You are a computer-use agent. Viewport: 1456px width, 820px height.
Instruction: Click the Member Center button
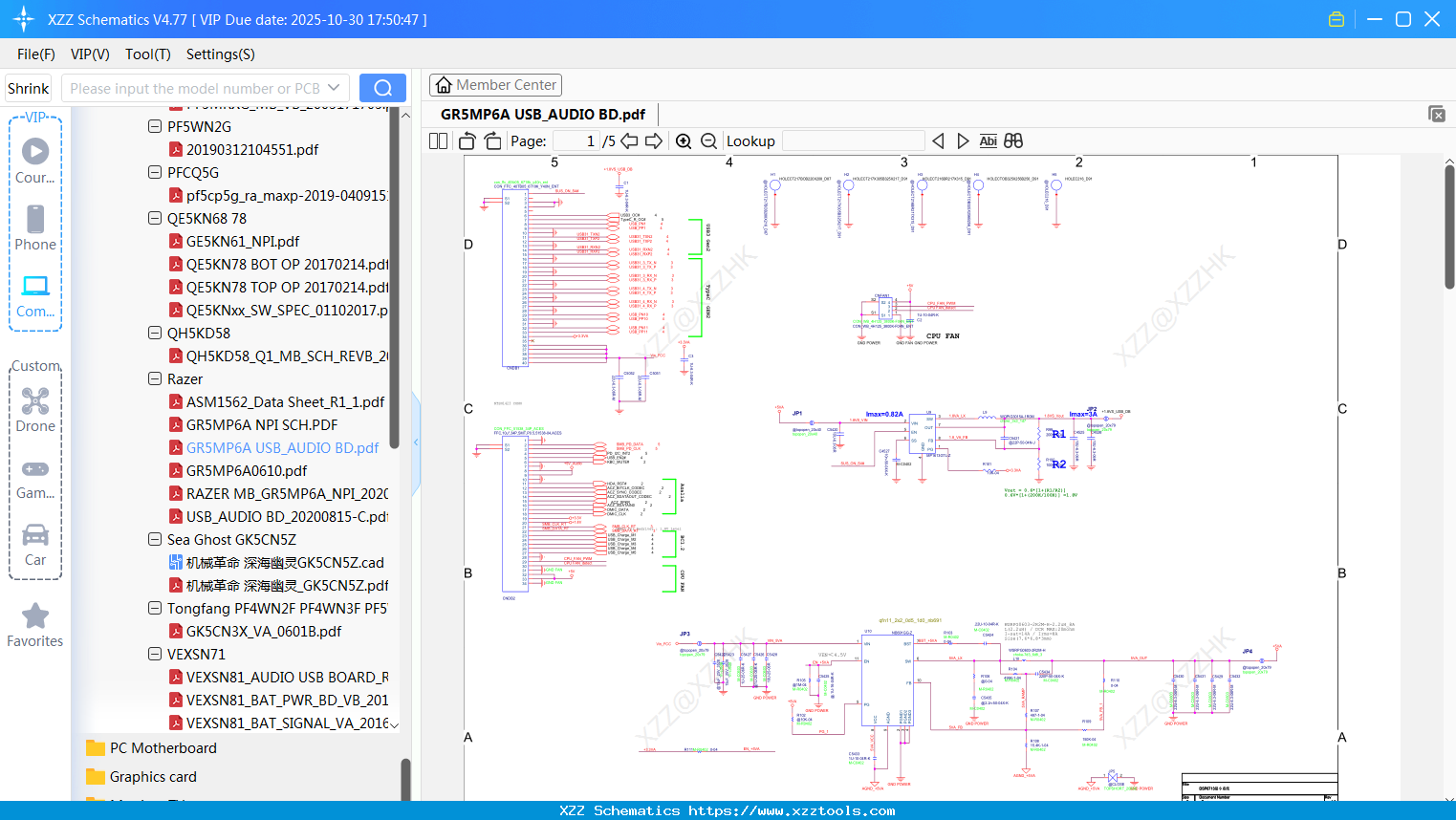pyautogui.click(x=495, y=85)
